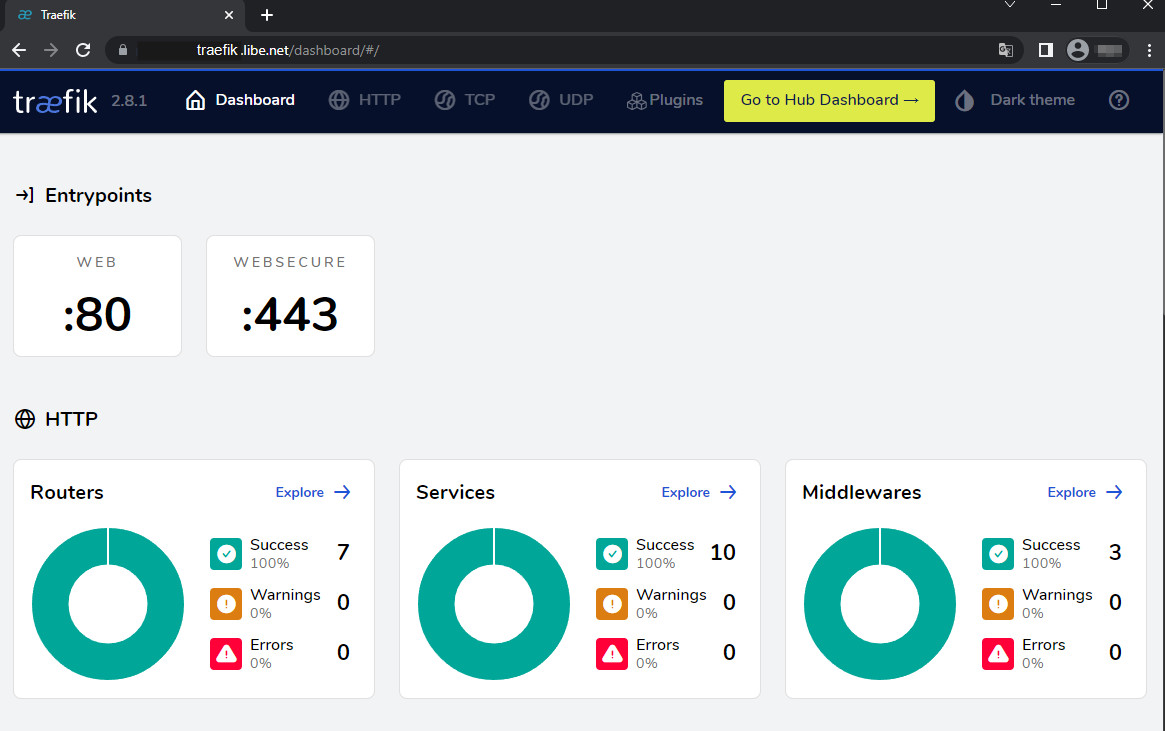Click the Traefik logo in header
The image size is (1165, 731).
click(55, 100)
